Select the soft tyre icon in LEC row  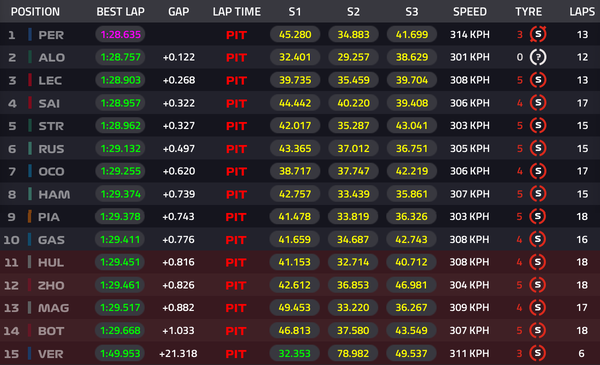coord(538,80)
